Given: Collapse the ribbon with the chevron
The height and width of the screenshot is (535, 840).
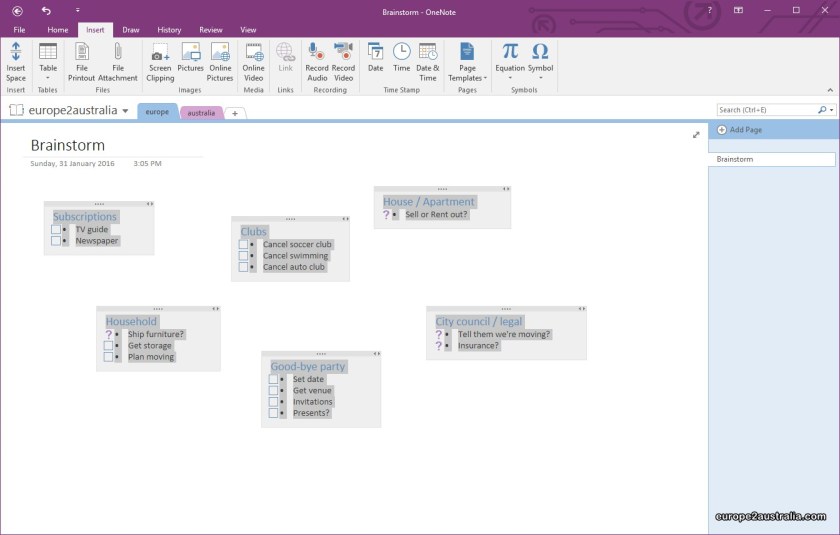Looking at the screenshot, I should pos(830,90).
